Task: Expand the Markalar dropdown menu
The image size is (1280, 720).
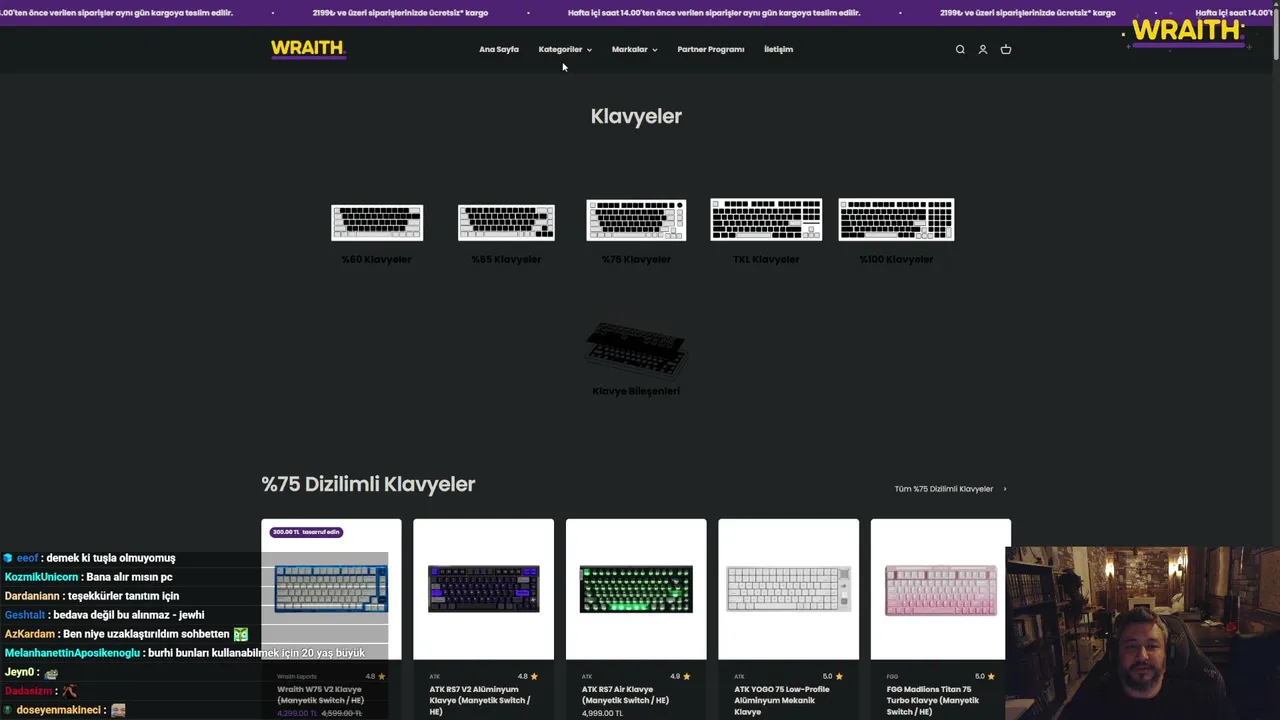Action: (x=634, y=49)
